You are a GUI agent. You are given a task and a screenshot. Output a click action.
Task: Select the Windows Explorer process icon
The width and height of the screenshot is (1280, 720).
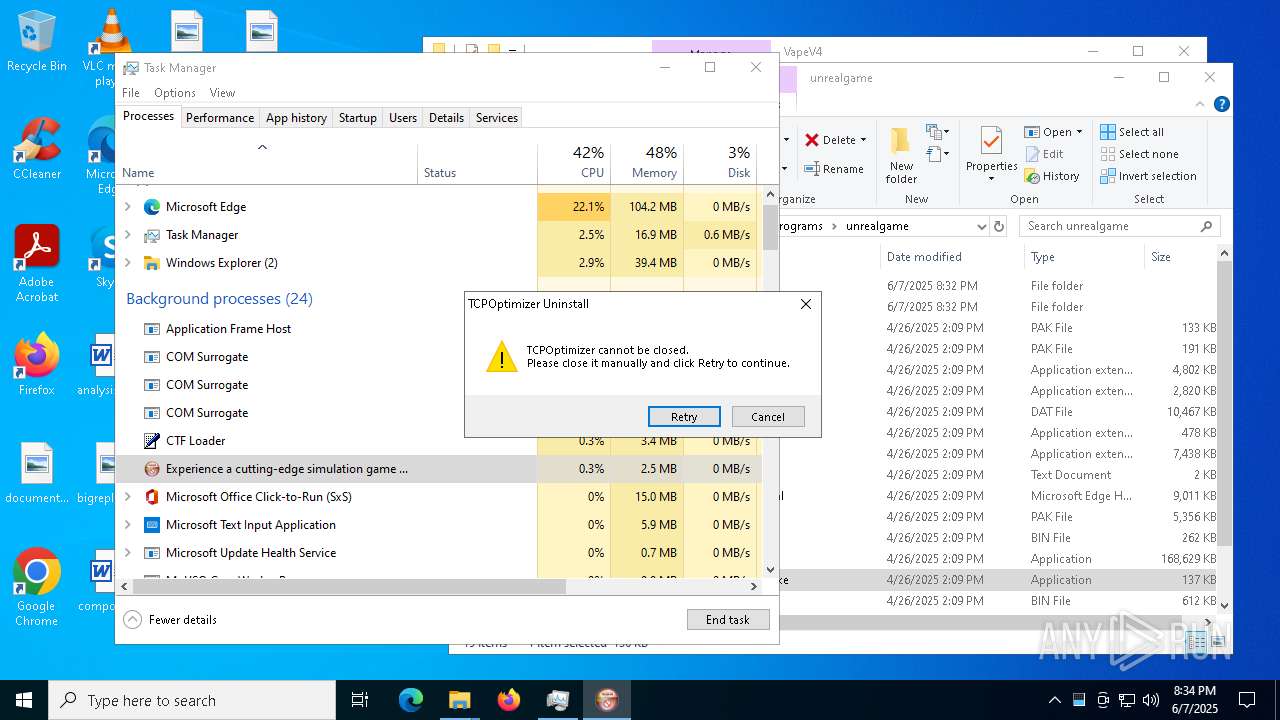click(152, 263)
